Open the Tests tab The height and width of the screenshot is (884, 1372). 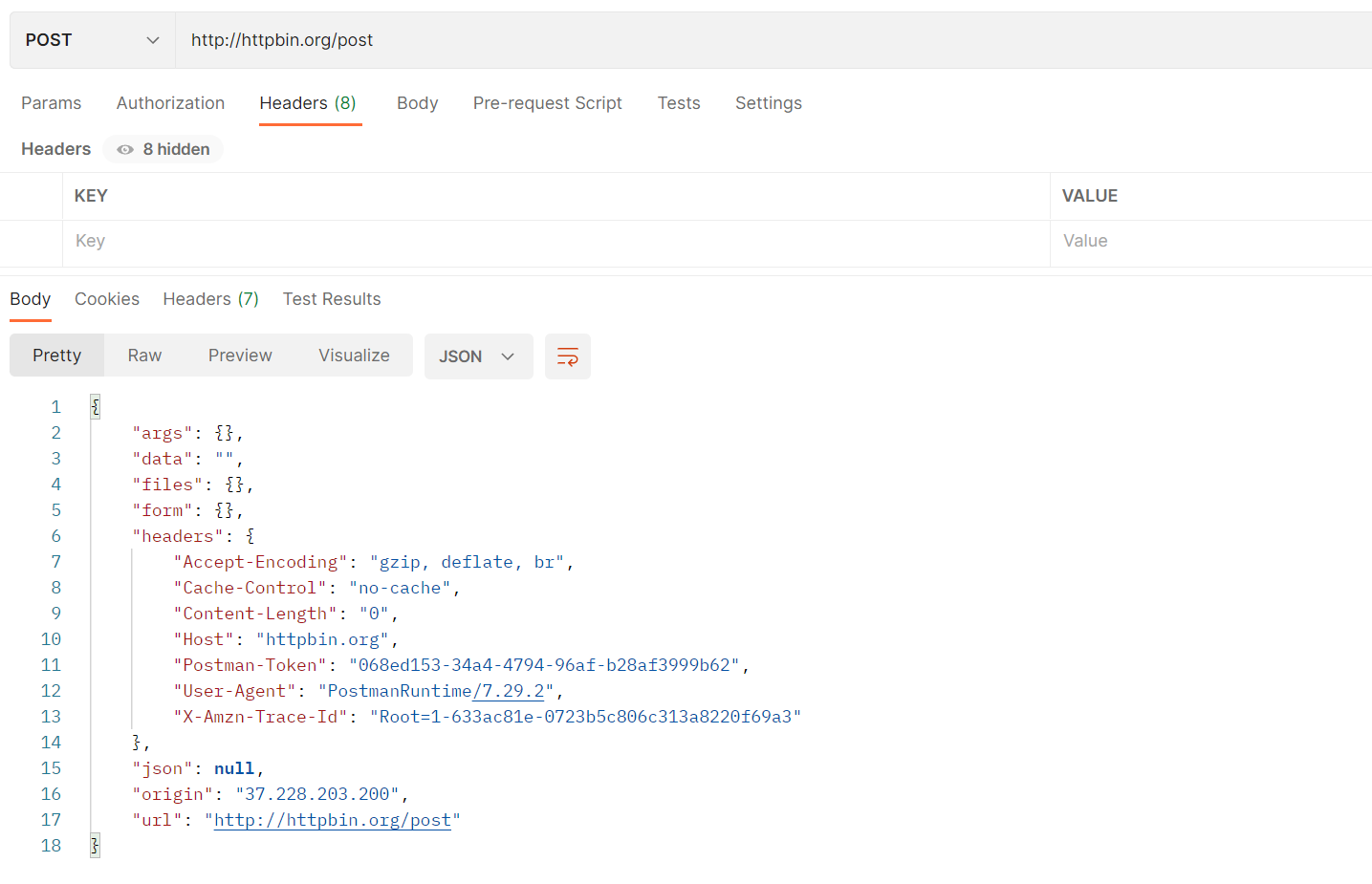tap(679, 103)
